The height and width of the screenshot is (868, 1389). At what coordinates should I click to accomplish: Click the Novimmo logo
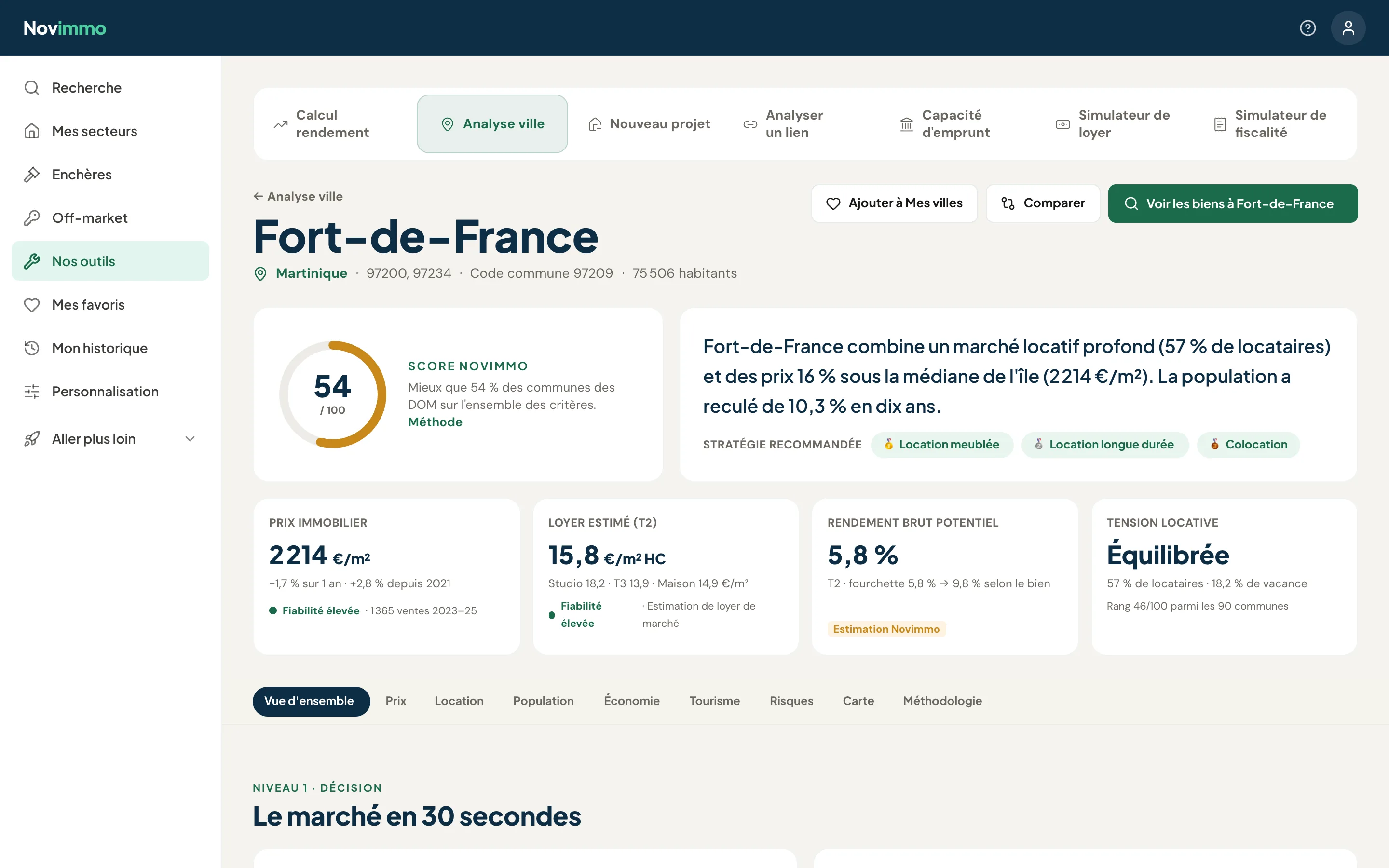pyautogui.click(x=65, y=28)
